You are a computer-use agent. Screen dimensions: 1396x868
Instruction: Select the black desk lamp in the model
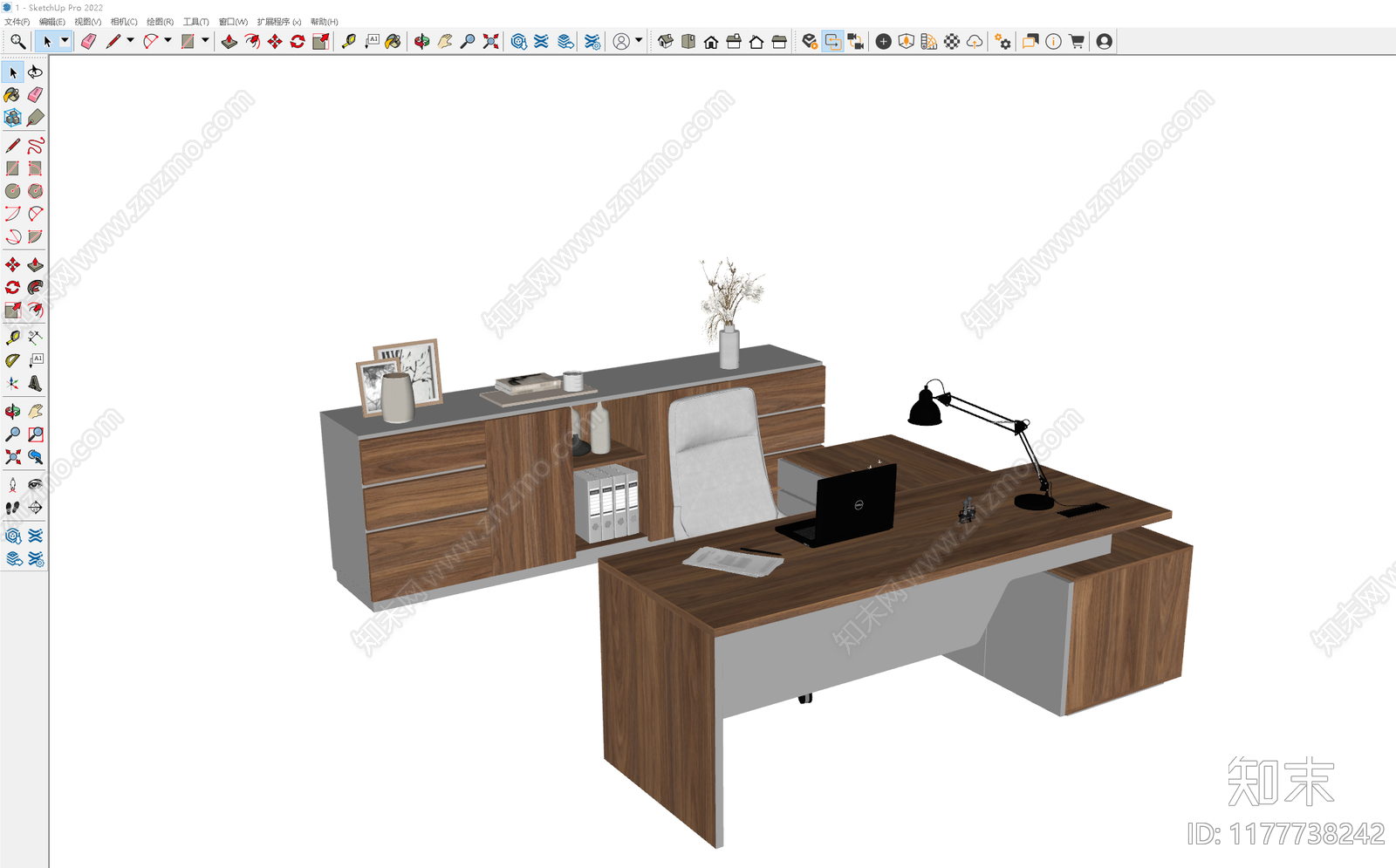[x=982, y=445]
